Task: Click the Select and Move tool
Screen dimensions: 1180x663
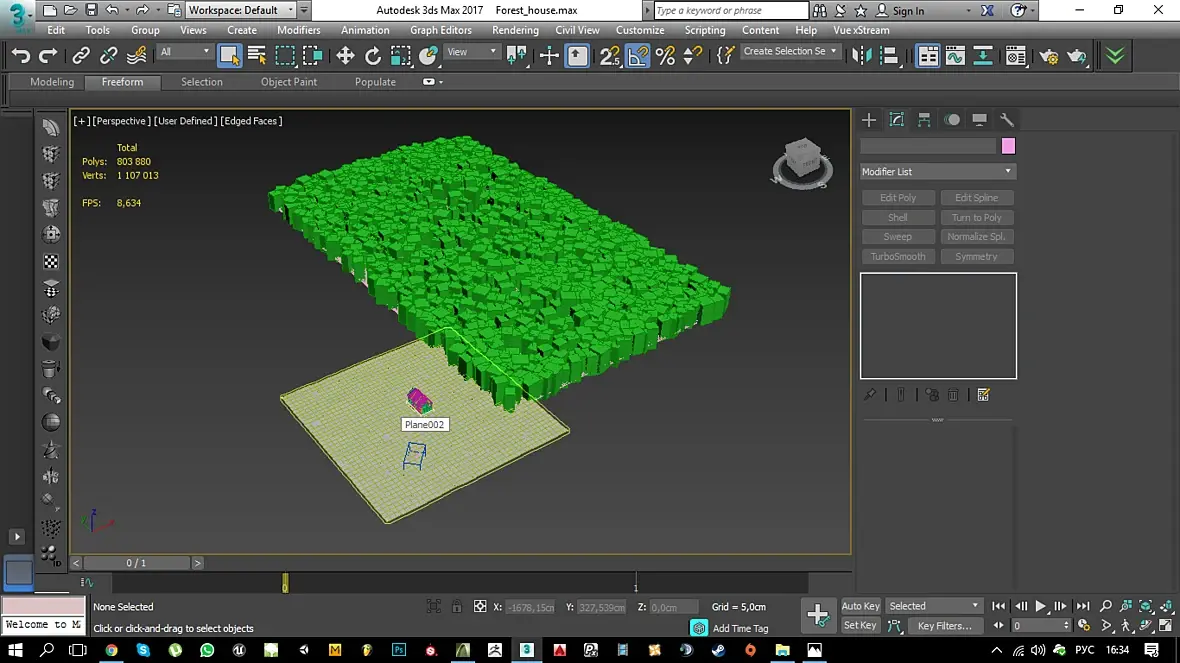Action: pyautogui.click(x=345, y=56)
